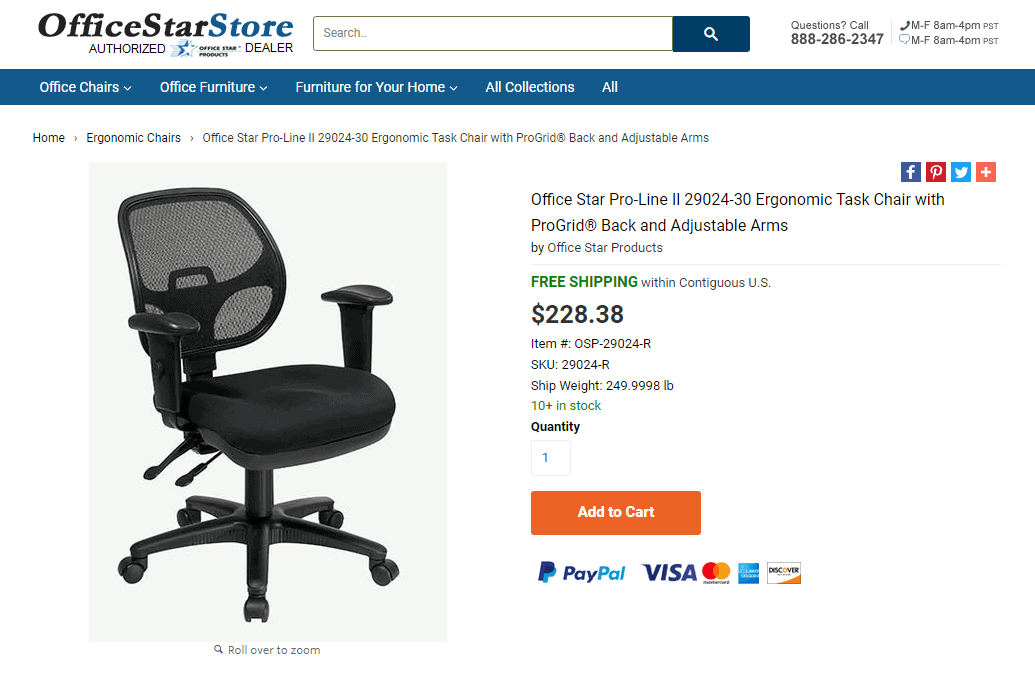Expand the Office Furniture dropdown menu
Viewport: 1035px width, 683px height.
pyautogui.click(x=213, y=87)
